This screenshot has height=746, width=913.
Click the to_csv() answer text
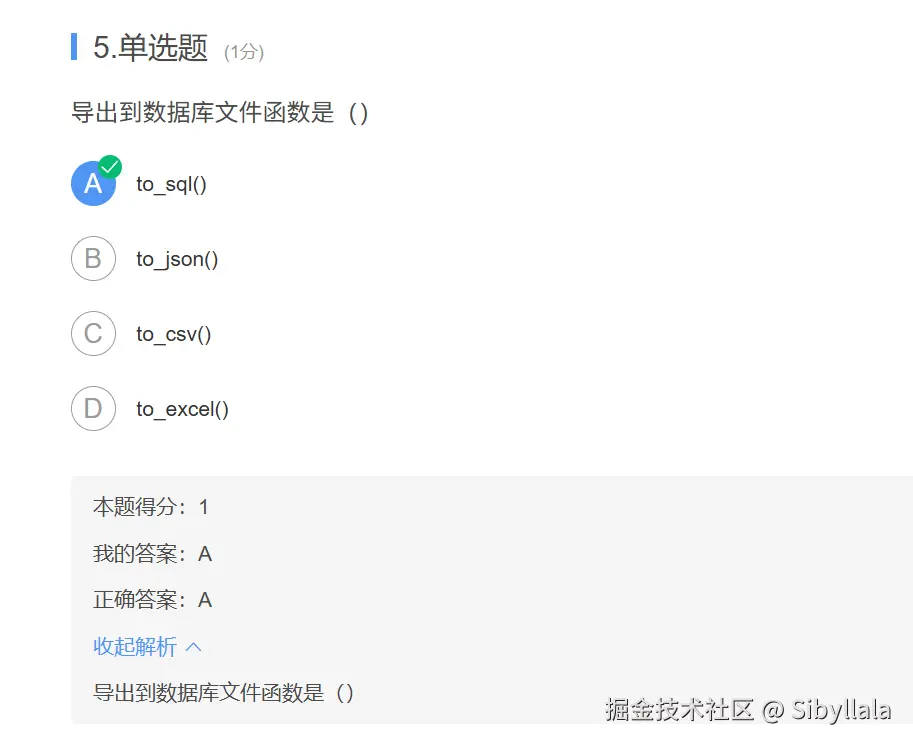point(174,334)
